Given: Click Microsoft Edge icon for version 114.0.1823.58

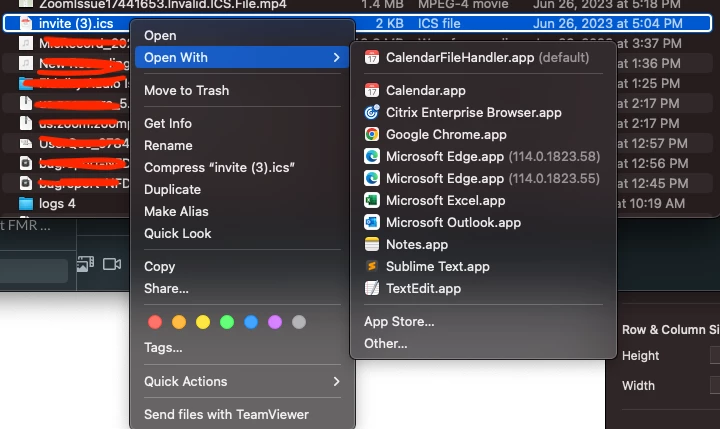Looking at the screenshot, I should 372,157.
